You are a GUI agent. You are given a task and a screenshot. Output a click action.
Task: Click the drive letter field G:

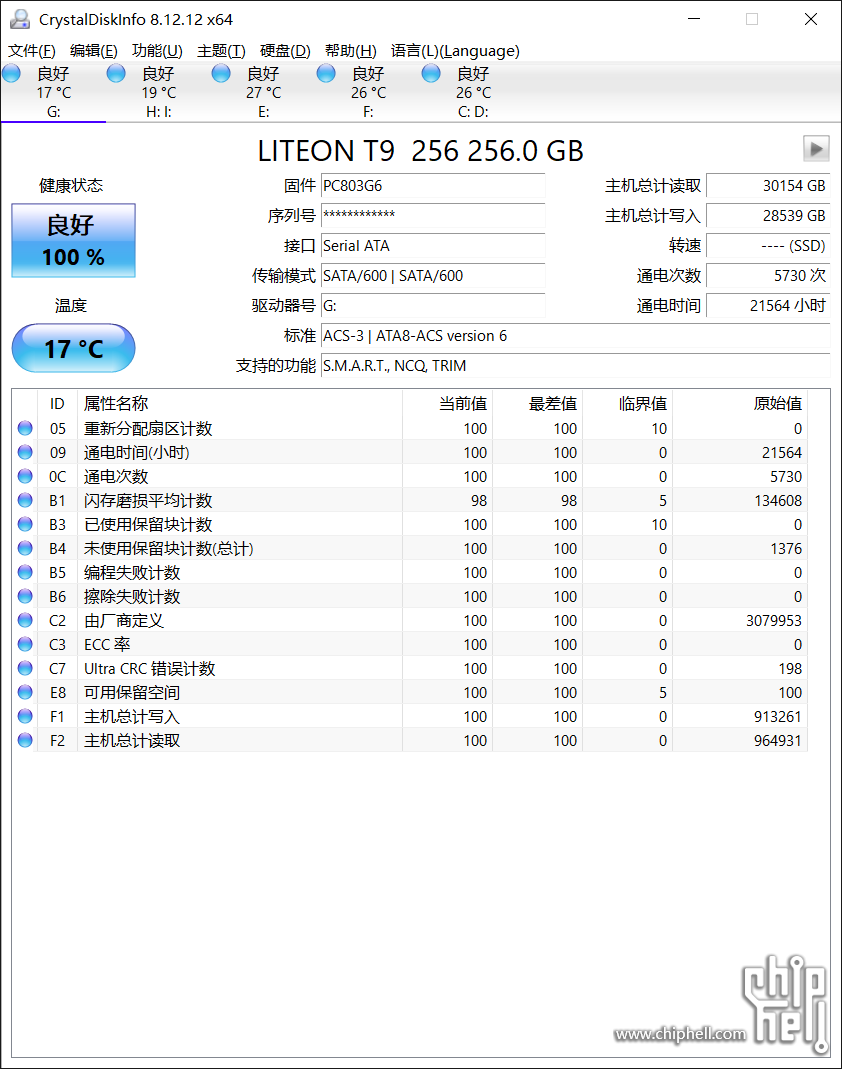(x=433, y=305)
